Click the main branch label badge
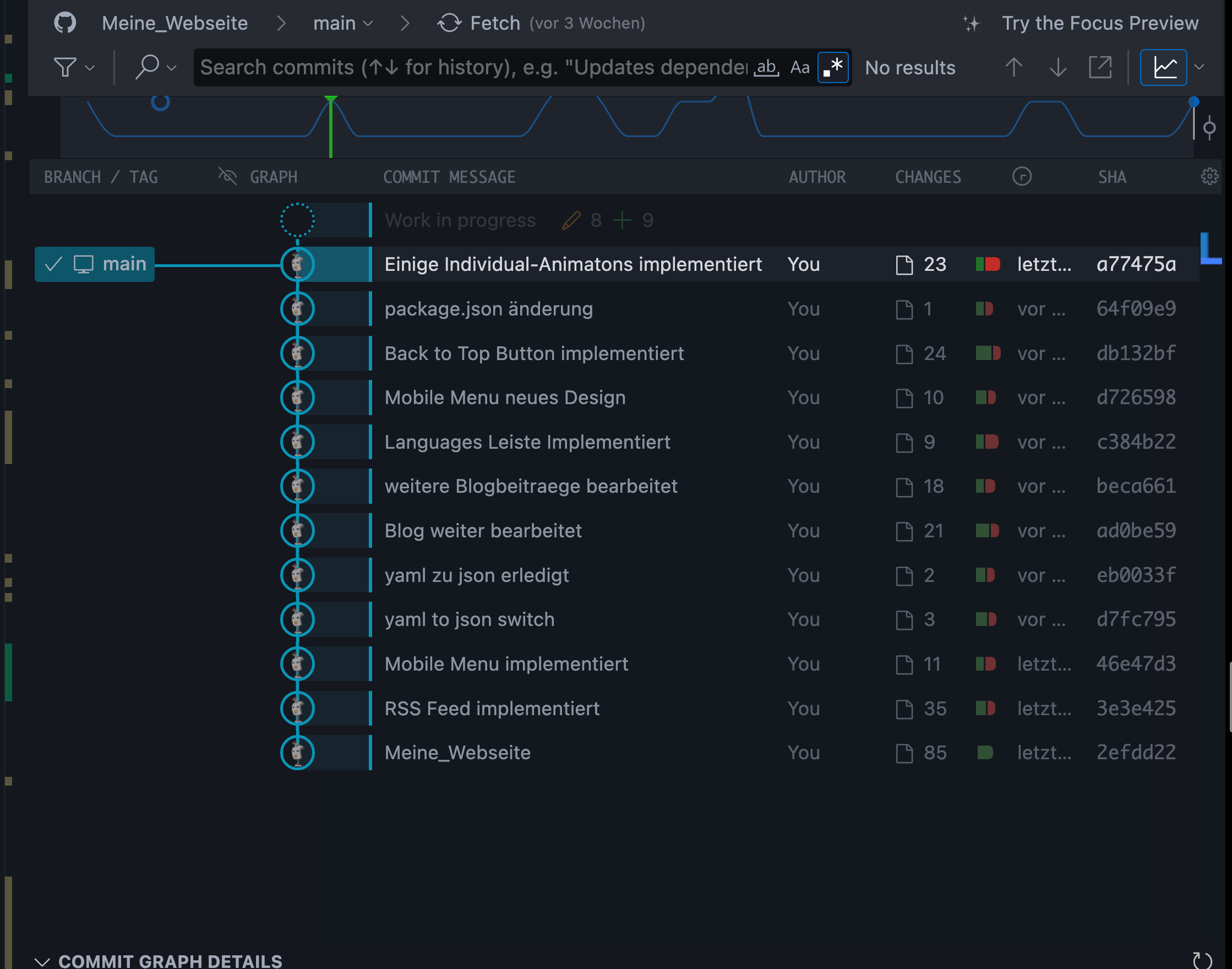 [x=95, y=264]
